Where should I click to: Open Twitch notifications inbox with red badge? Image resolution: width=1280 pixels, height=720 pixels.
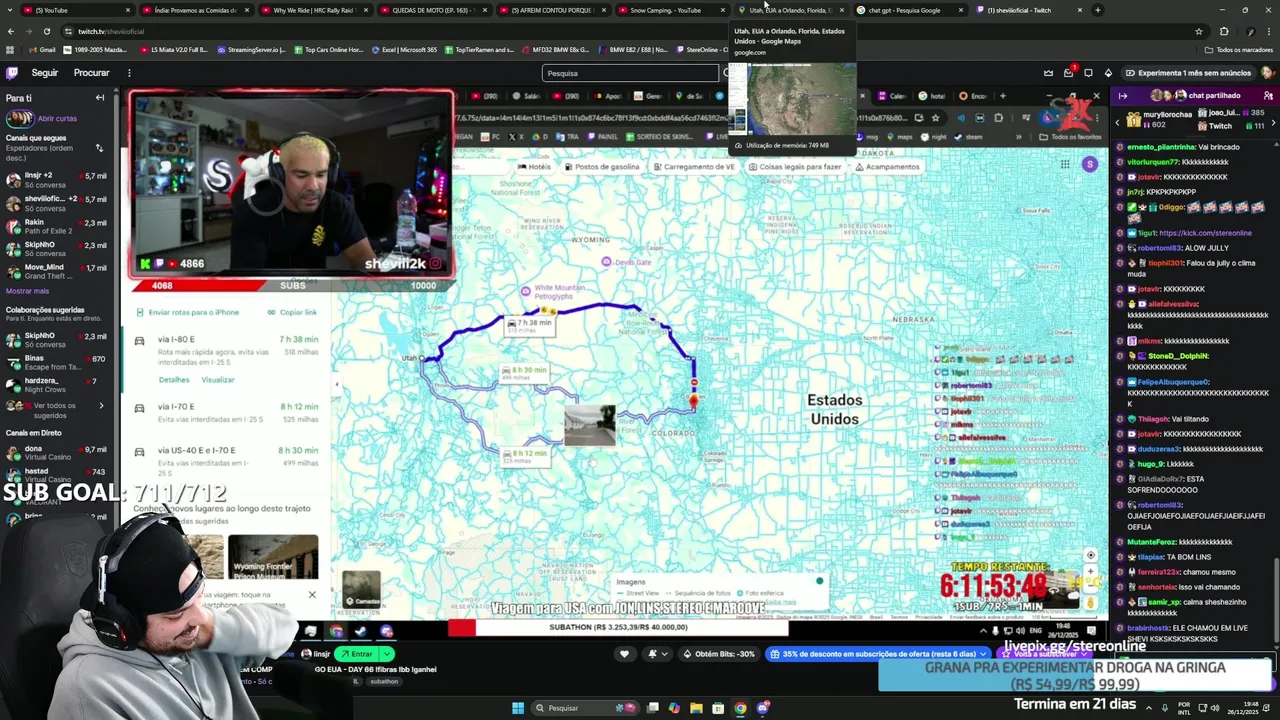pos(1068,73)
